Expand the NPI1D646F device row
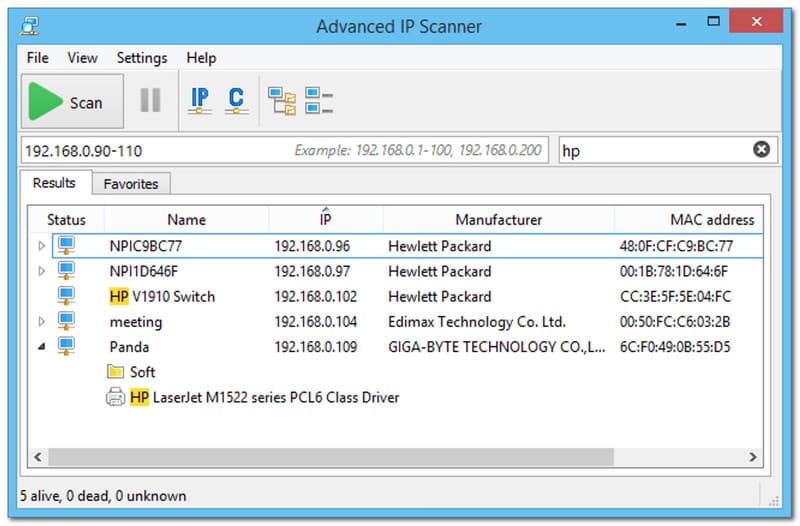Viewport: 800px width, 526px height. 41,271
